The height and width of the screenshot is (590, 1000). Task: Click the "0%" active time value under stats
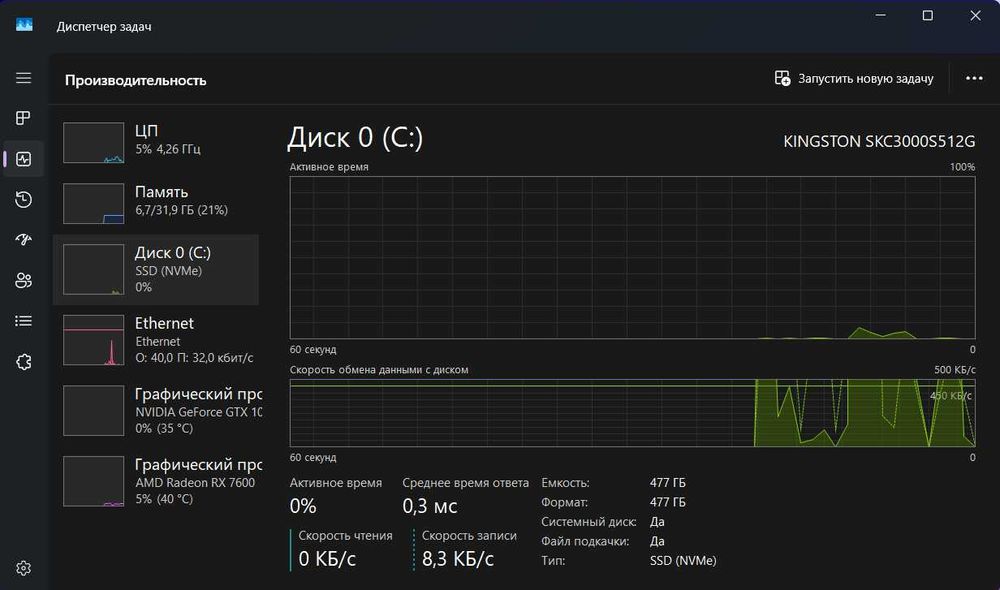(303, 506)
